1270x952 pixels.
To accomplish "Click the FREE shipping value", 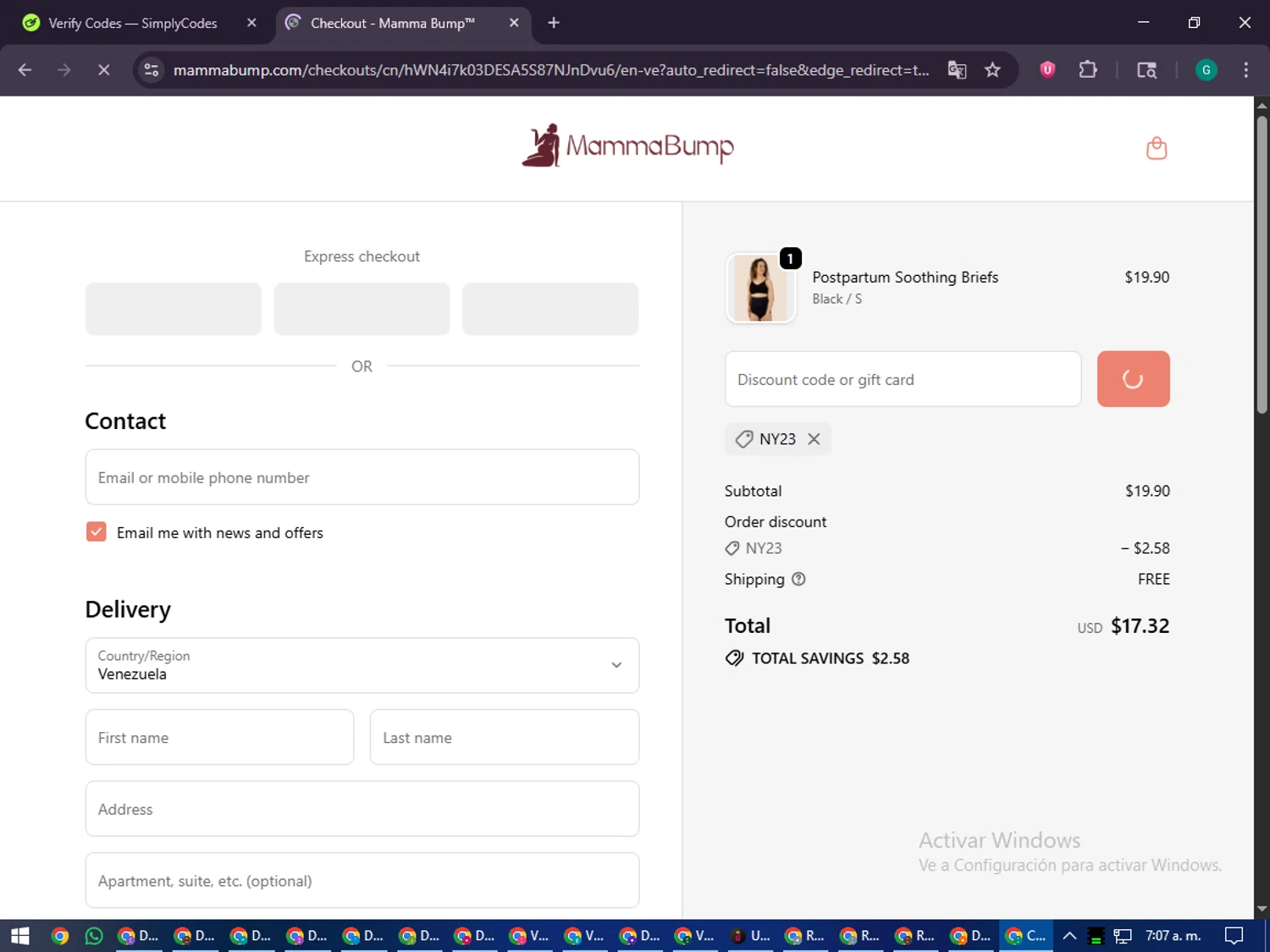I will pos(1153,580).
